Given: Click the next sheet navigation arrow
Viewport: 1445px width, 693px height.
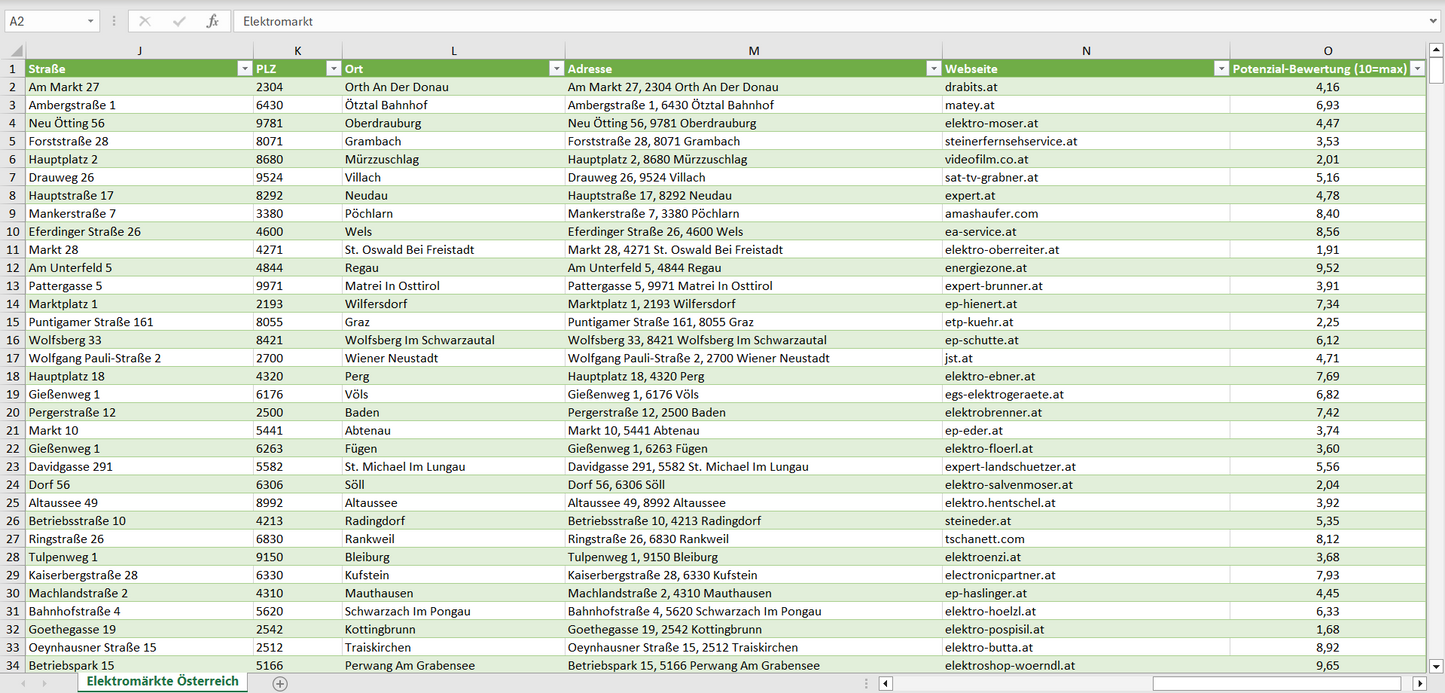Looking at the screenshot, I should click(46, 683).
